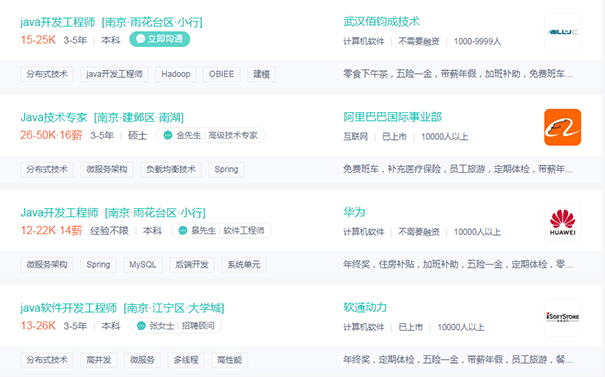This screenshot has width=605, height=377.
Task: Click Spring tag in Huawei listing
Action: (x=98, y=265)
